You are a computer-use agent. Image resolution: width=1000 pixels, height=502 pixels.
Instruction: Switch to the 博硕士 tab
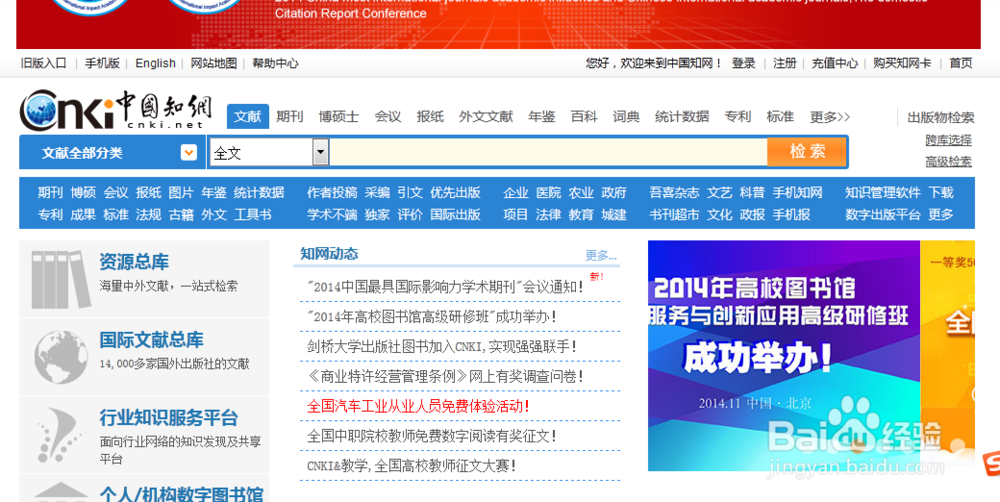(339, 117)
